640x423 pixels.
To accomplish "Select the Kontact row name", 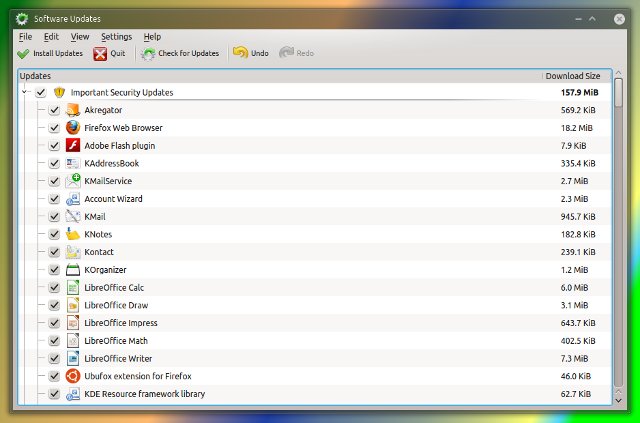I will coord(99,252).
